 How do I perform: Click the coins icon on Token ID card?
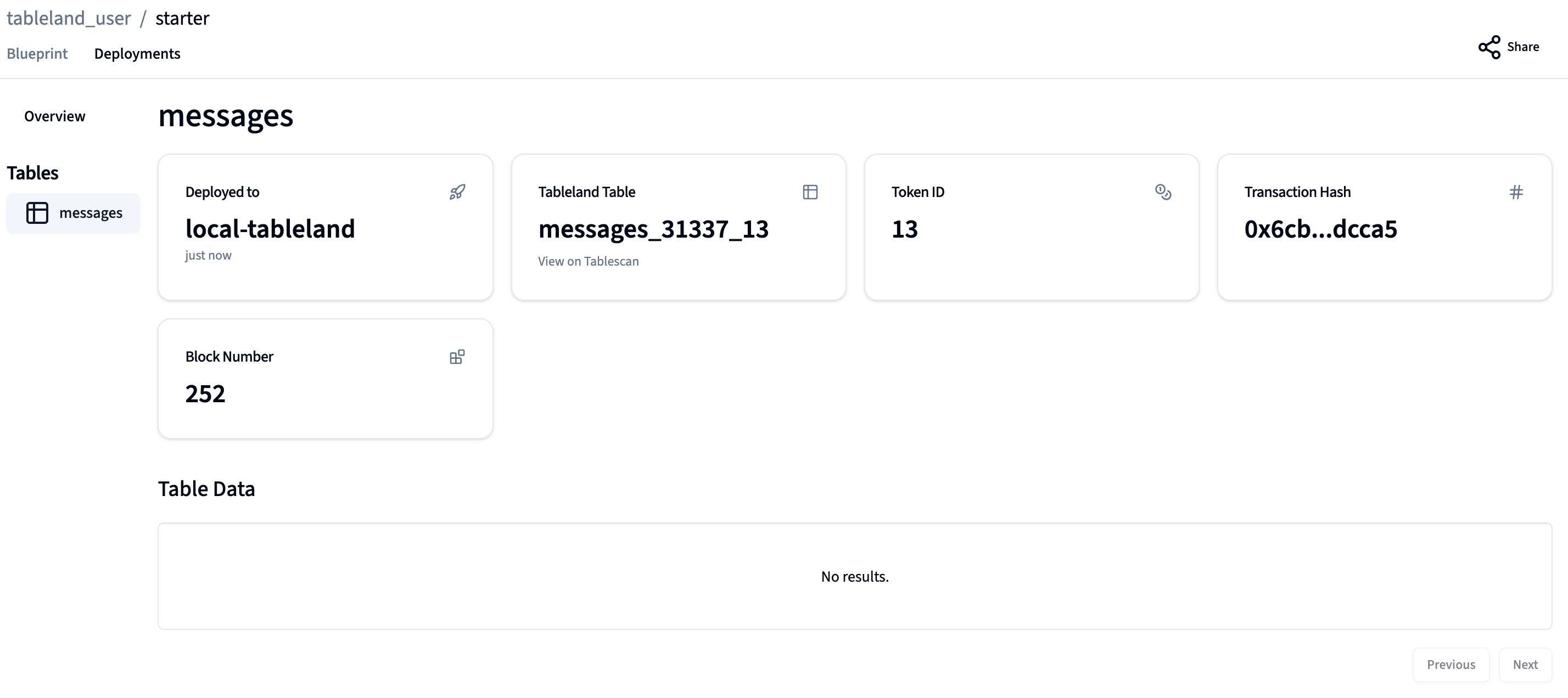(x=1163, y=192)
